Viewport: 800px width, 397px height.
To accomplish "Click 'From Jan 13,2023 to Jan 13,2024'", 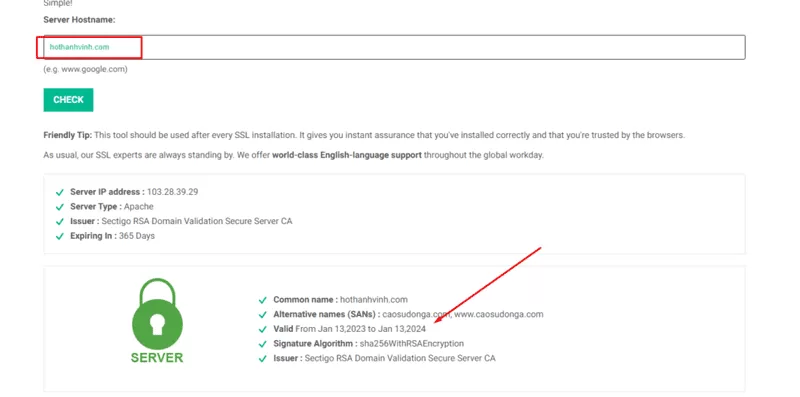I will 361,329.
